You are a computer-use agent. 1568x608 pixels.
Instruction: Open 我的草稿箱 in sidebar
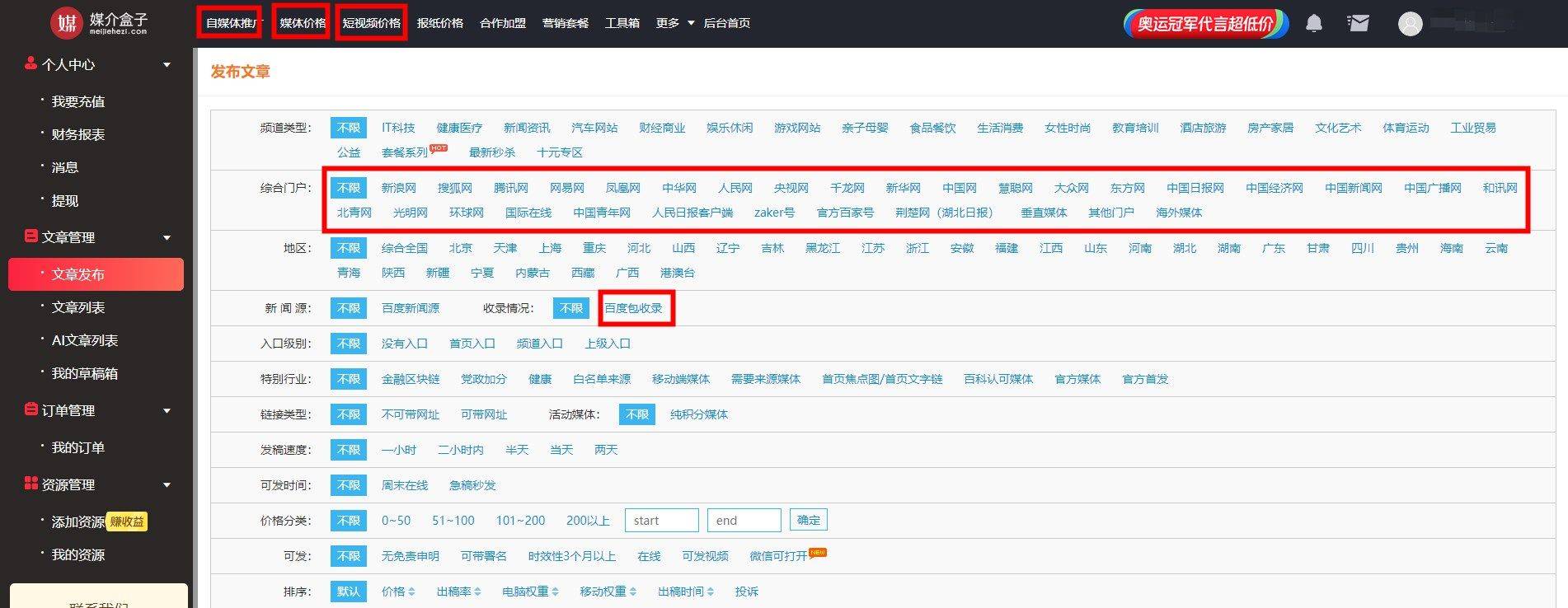click(85, 373)
